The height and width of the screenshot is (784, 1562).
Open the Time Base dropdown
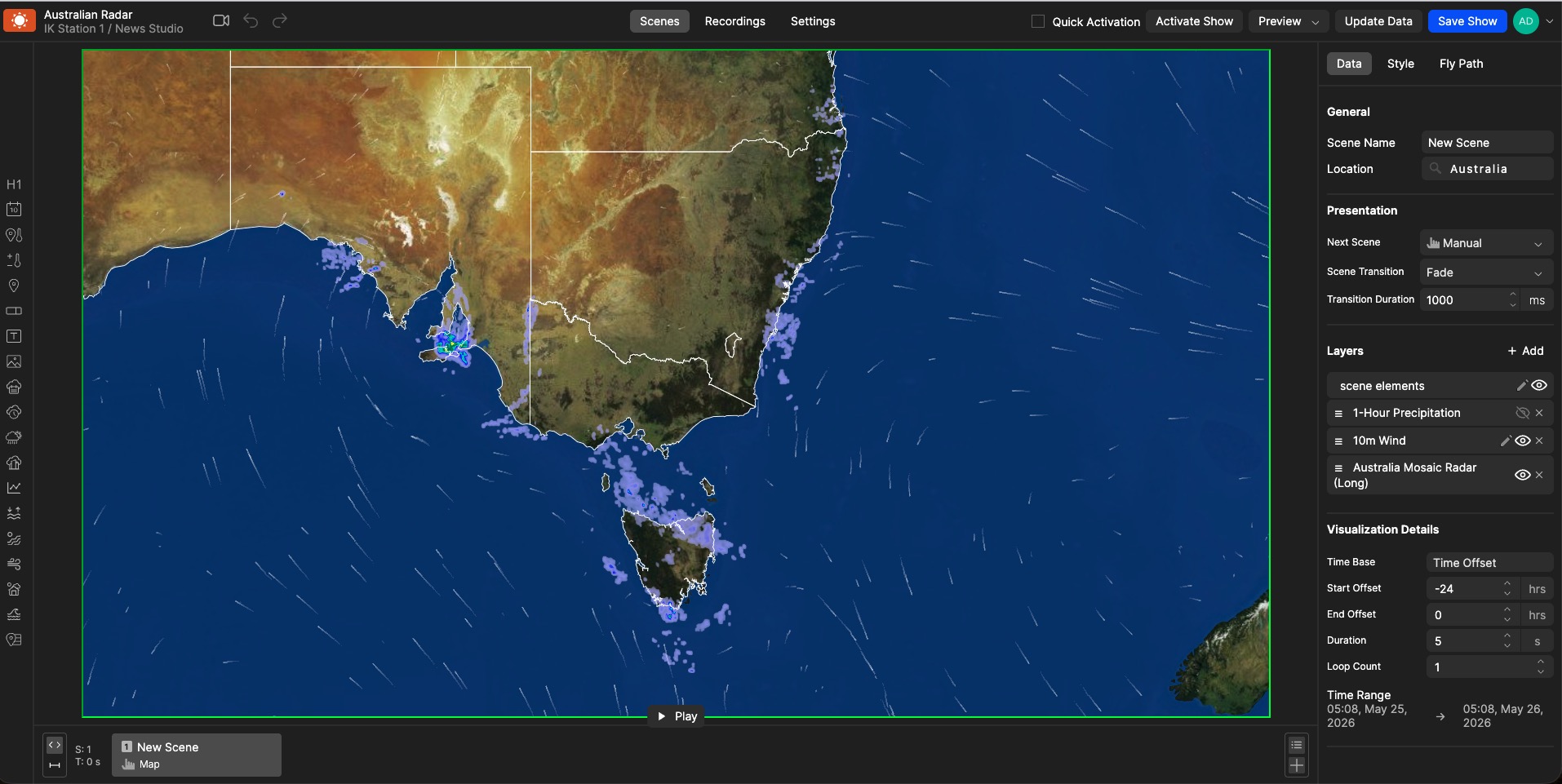pyautogui.click(x=1489, y=562)
